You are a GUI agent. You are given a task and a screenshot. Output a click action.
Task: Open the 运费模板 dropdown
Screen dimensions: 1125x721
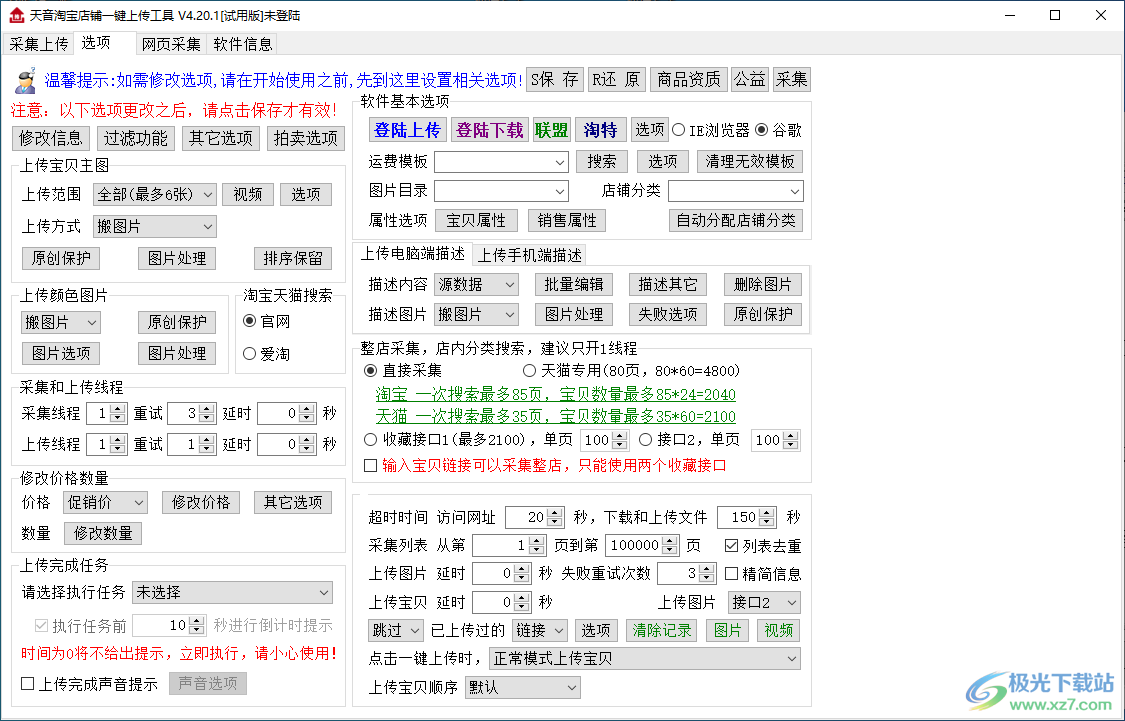point(501,162)
